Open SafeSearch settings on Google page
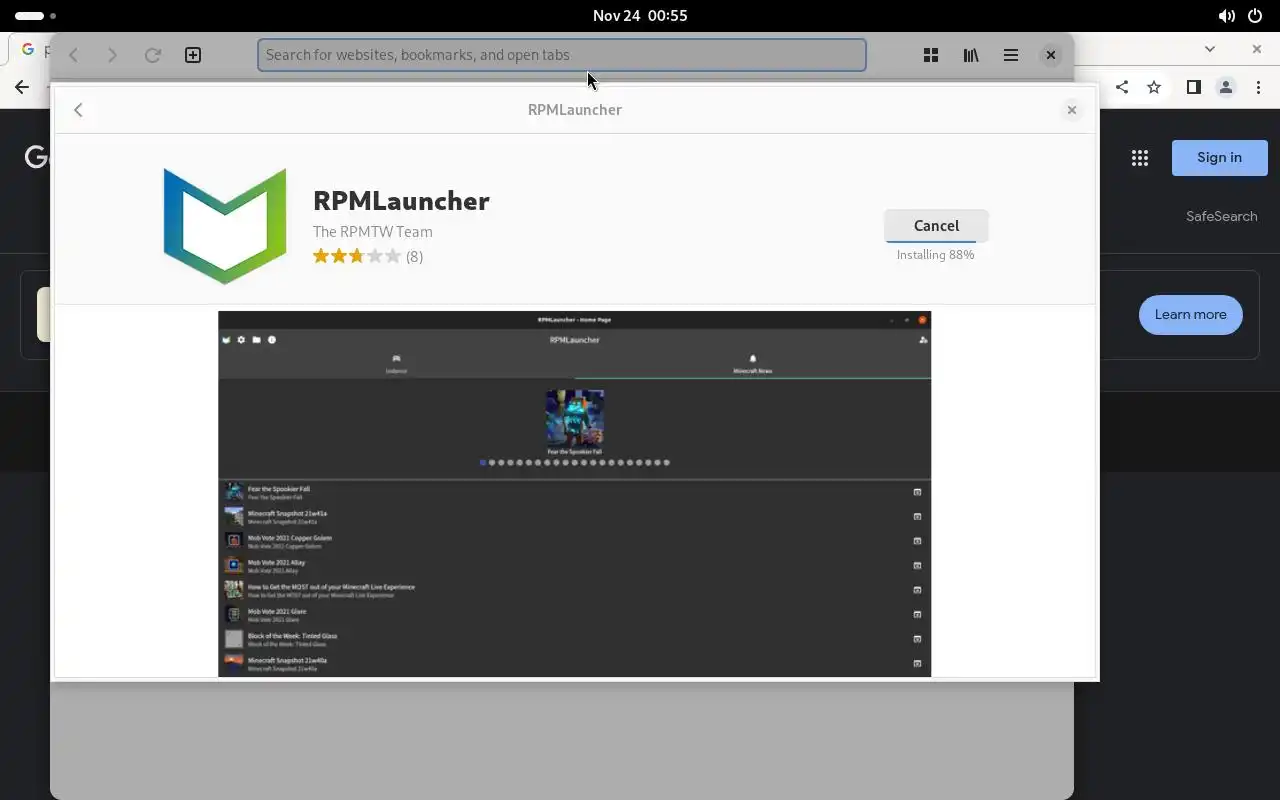 [1221, 216]
